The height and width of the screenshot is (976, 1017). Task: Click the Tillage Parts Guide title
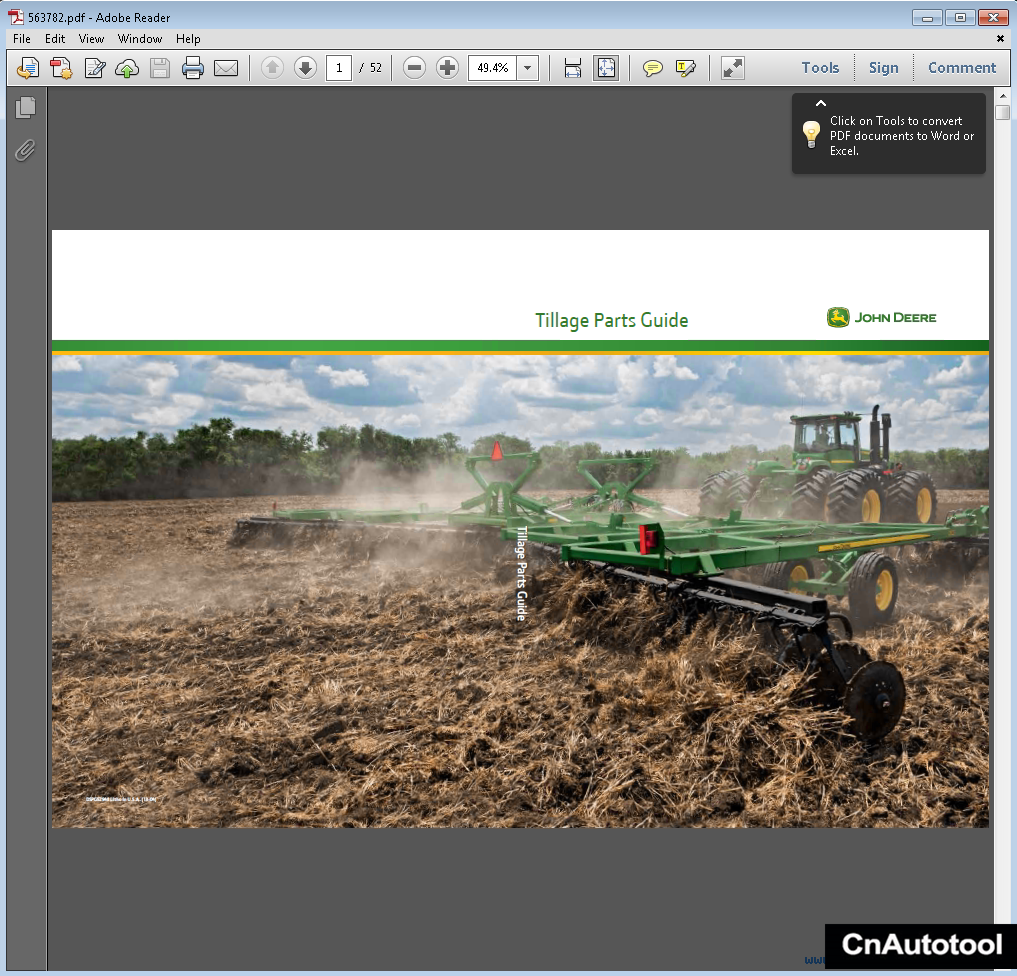(x=611, y=320)
